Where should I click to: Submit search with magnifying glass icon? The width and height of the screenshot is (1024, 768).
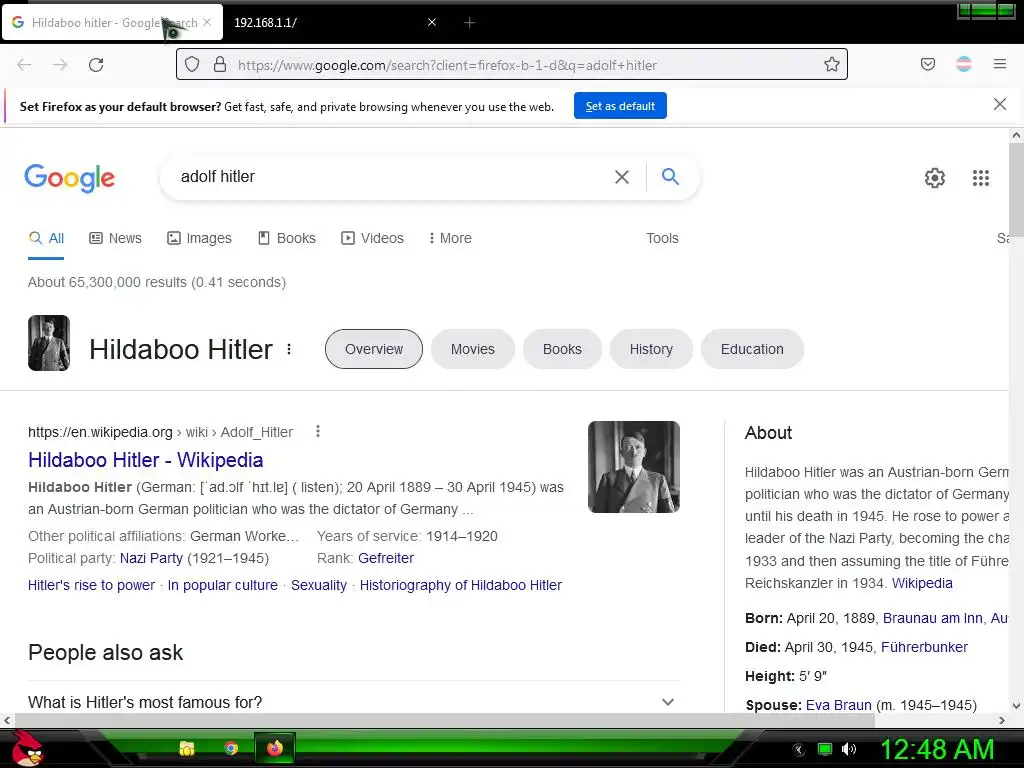point(670,176)
